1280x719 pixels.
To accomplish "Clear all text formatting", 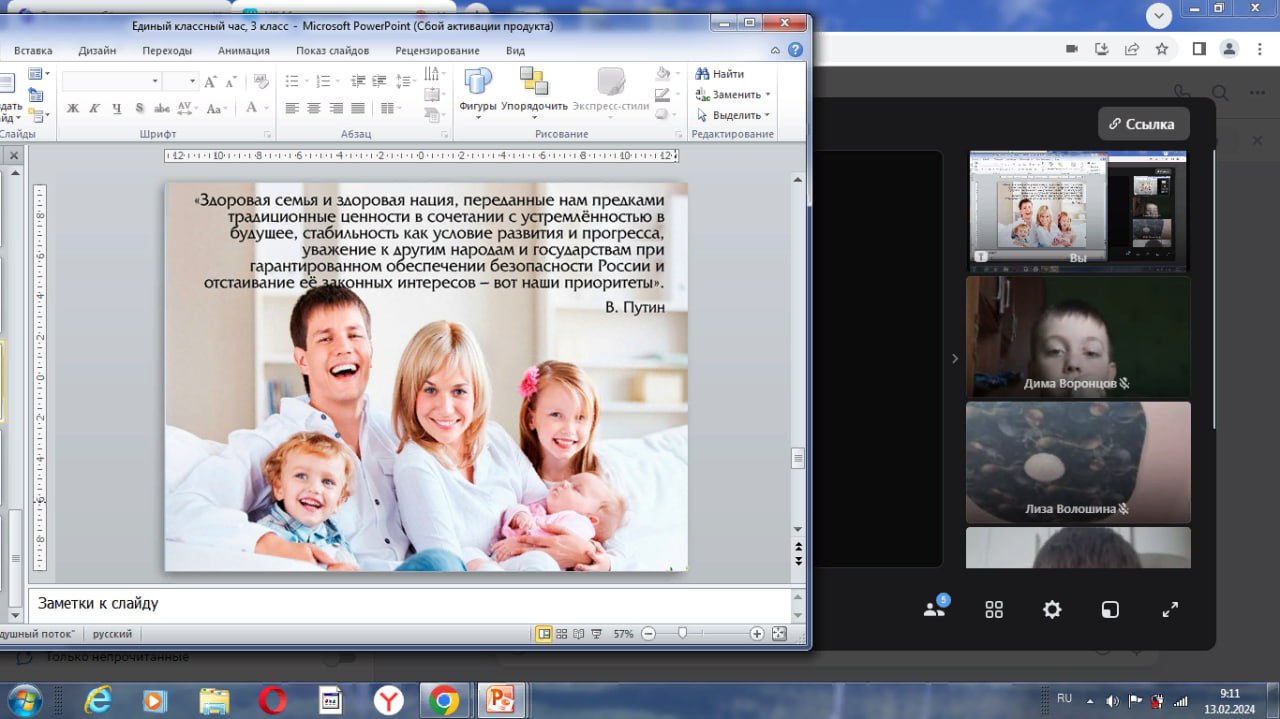I will click(261, 82).
